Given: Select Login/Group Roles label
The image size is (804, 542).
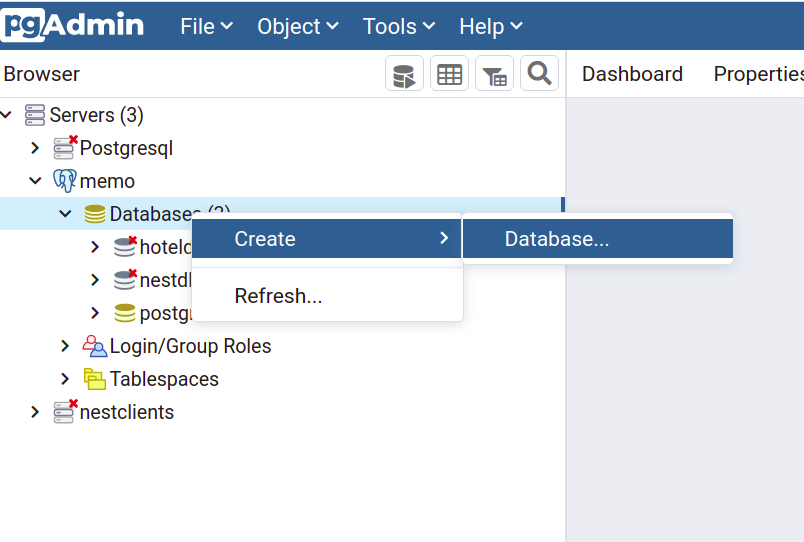Looking at the screenshot, I should click(190, 346).
